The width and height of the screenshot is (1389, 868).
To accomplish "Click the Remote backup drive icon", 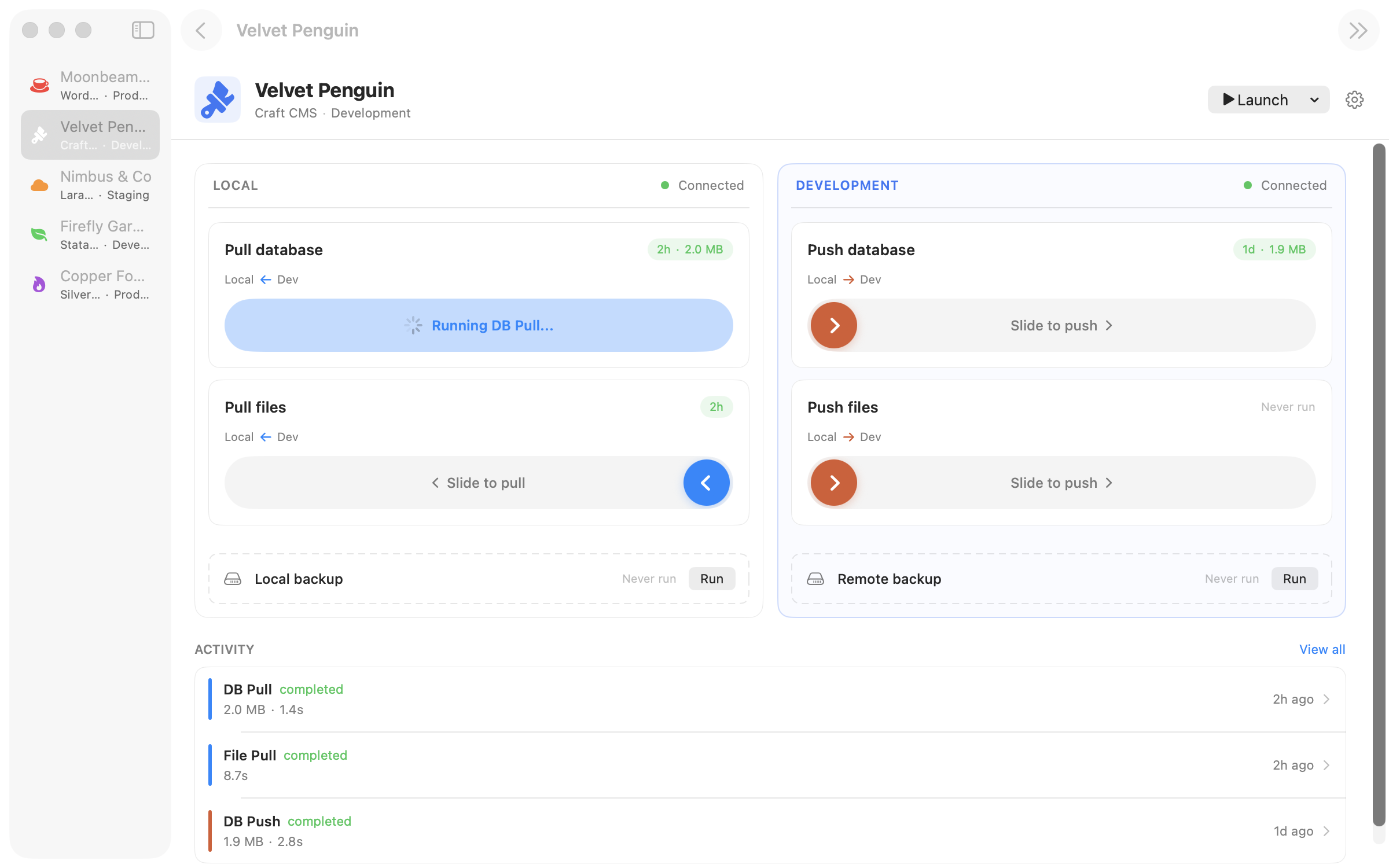I will pyautogui.click(x=815, y=579).
